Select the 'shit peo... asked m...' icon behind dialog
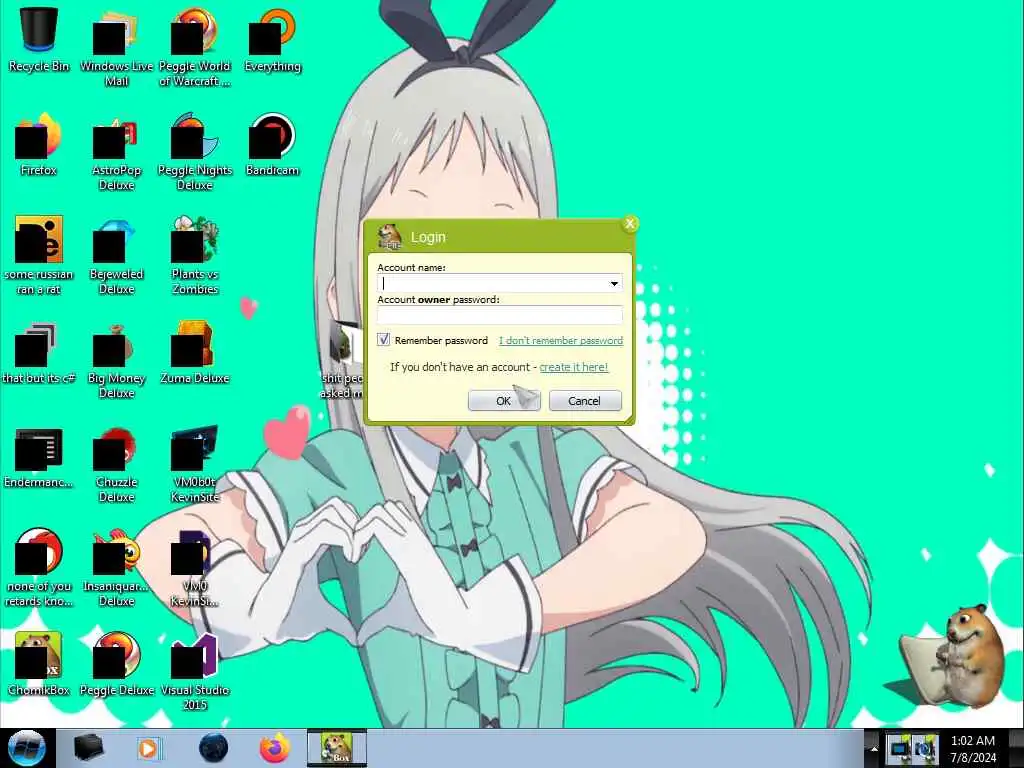Viewport: 1024px width, 768px height. [341, 359]
